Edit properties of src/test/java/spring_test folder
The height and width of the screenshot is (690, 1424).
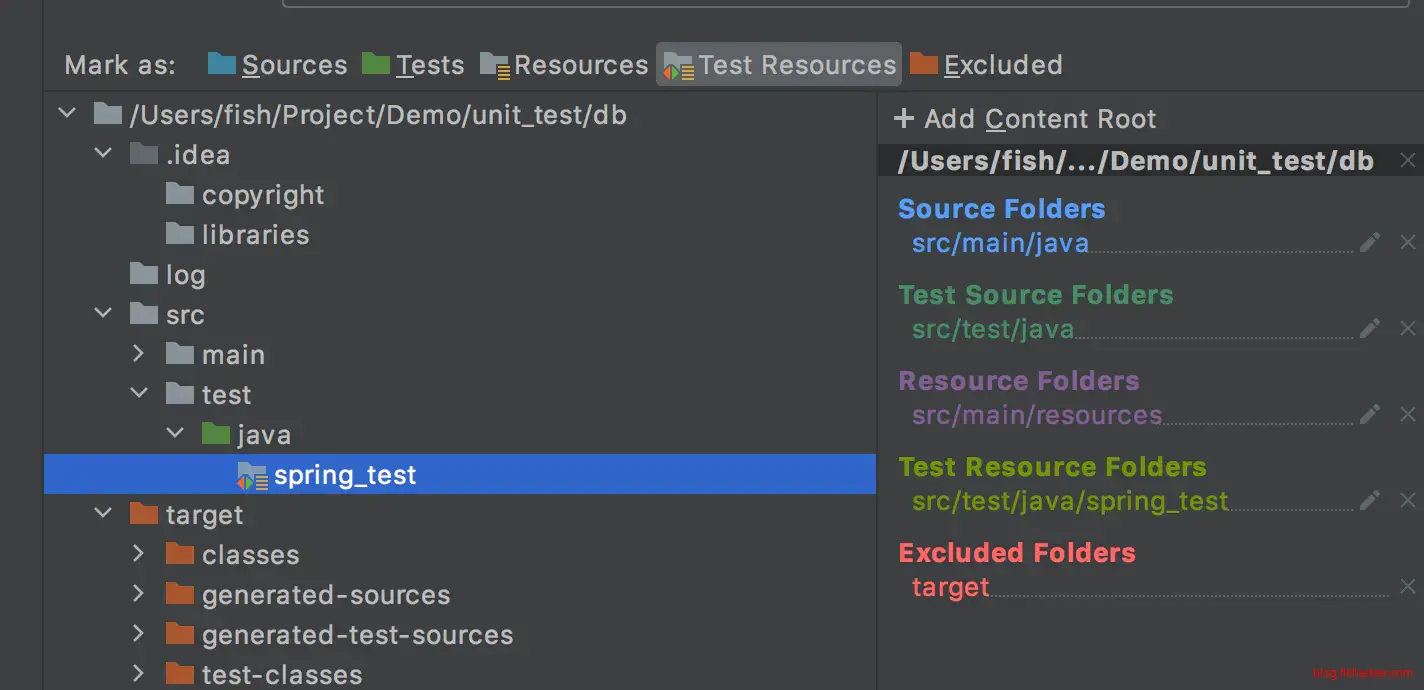[1370, 500]
